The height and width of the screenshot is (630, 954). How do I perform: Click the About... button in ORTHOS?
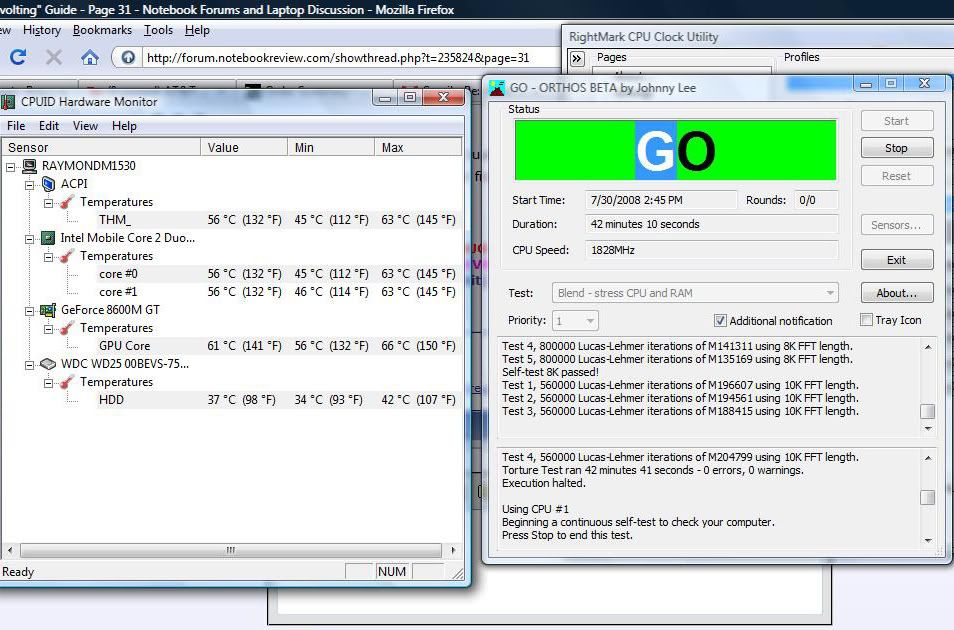point(897,293)
